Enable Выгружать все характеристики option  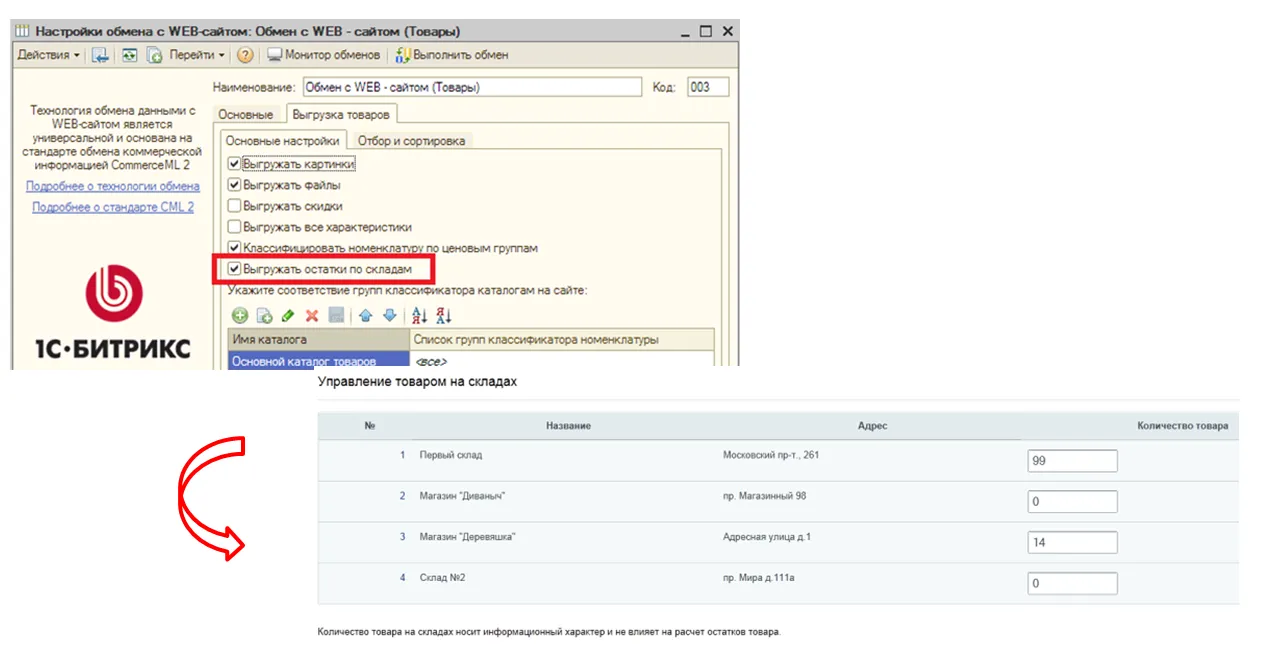tap(234, 227)
